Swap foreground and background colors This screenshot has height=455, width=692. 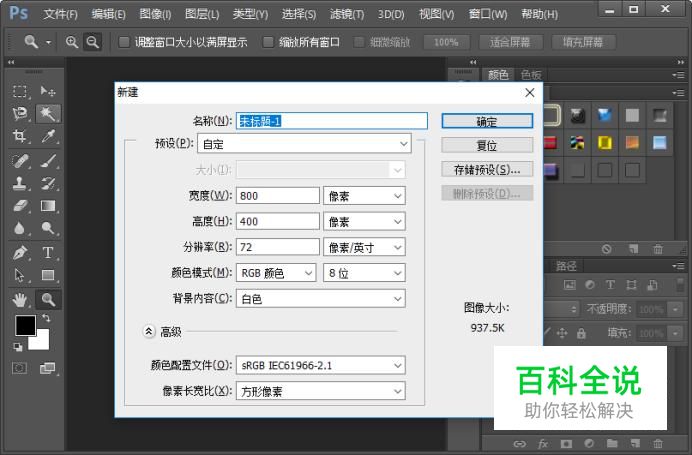tap(46, 318)
